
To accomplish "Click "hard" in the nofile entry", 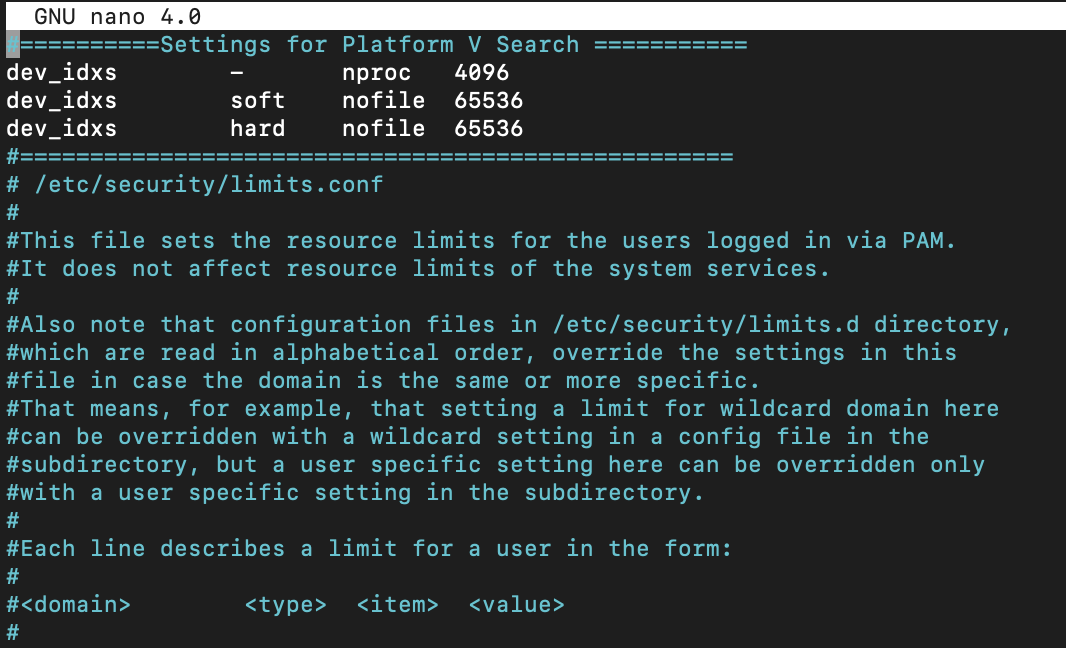I will [257, 129].
